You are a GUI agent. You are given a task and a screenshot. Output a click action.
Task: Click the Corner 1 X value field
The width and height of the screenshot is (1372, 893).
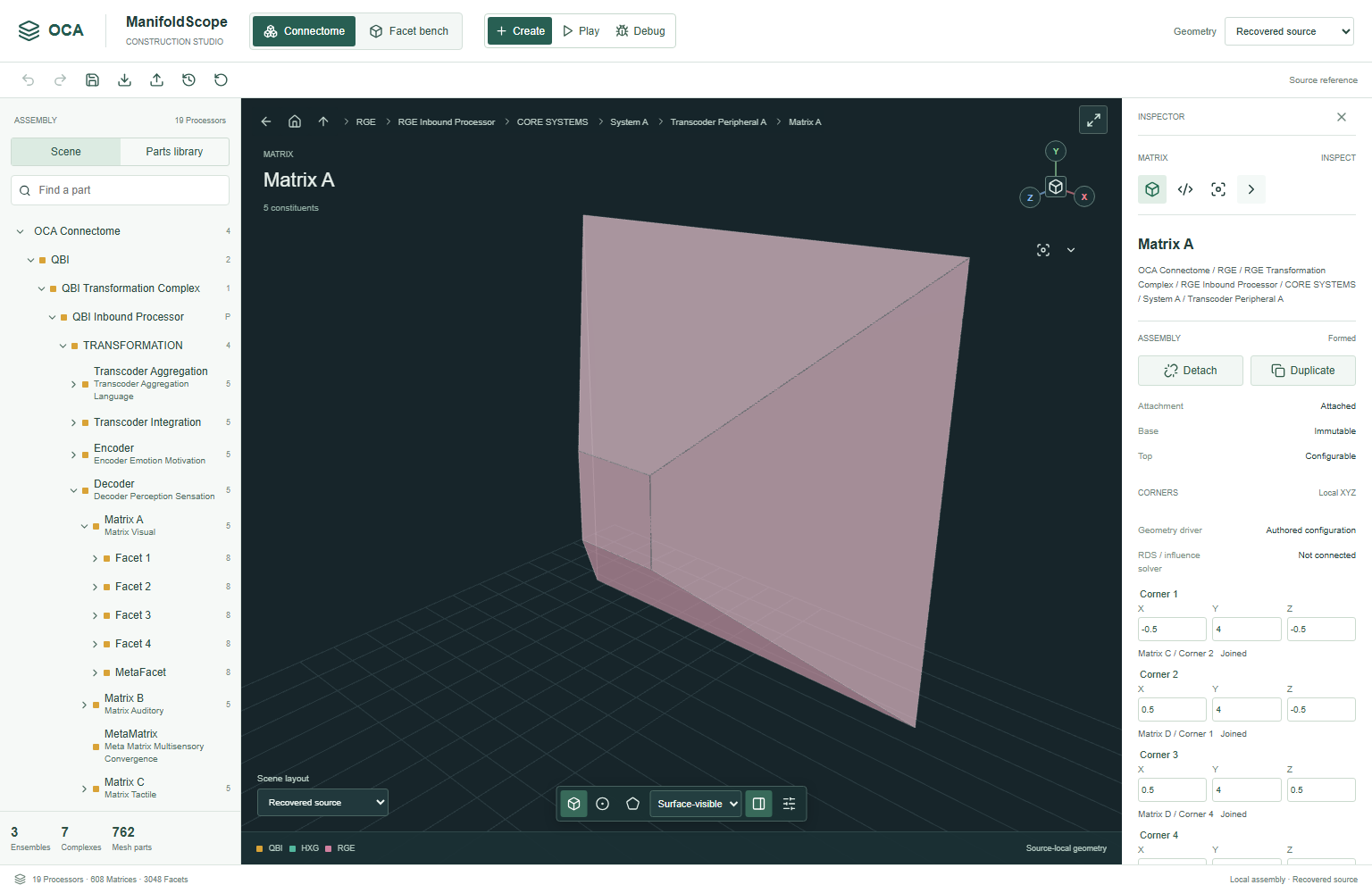click(x=1172, y=630)
